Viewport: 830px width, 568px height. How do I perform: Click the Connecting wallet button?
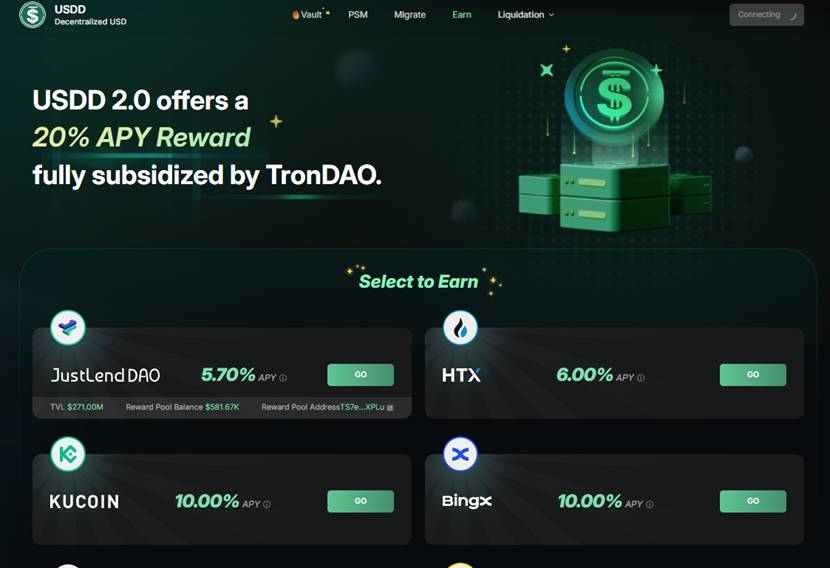[x=766, y=15]
